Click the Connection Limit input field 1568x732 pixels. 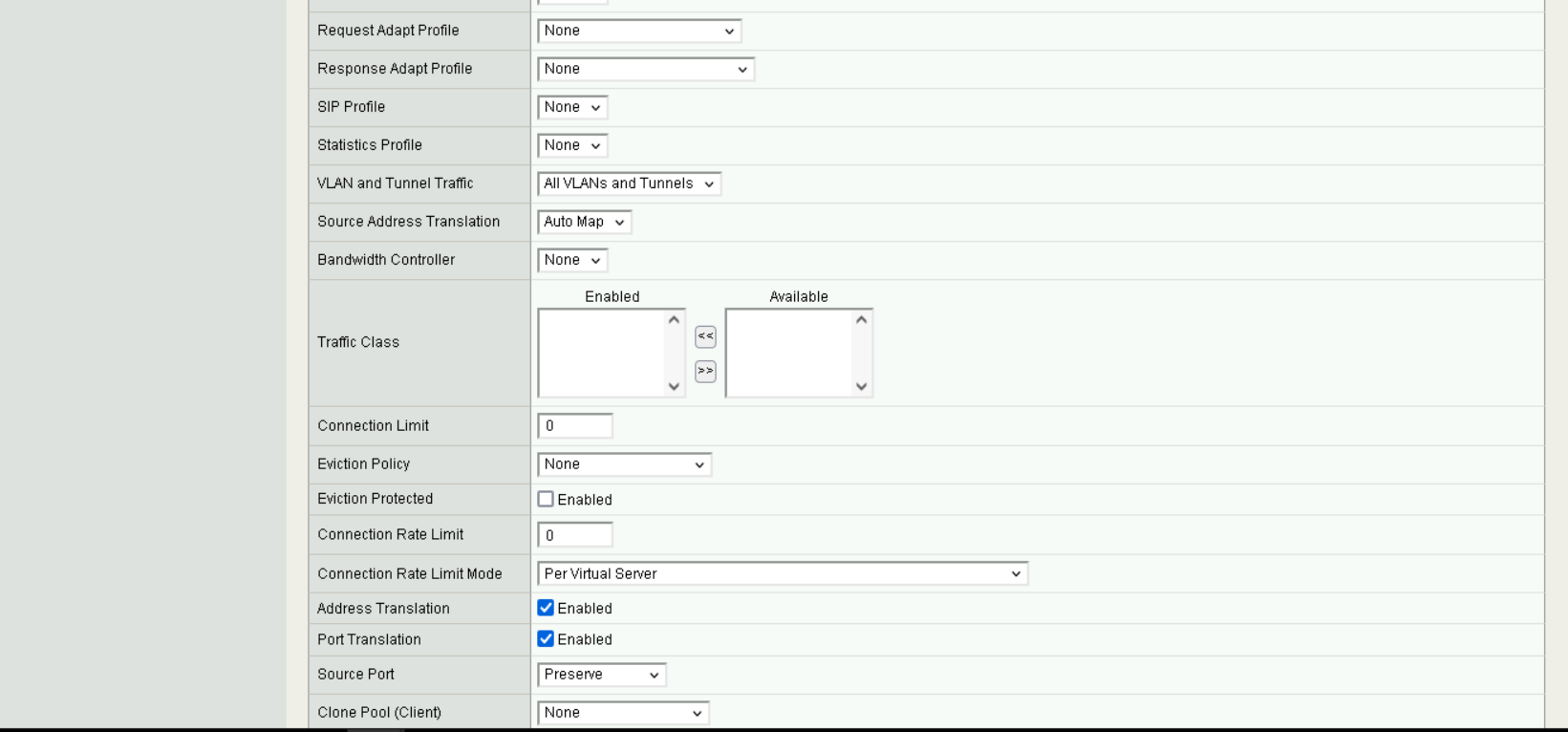[x=575, y=426]
